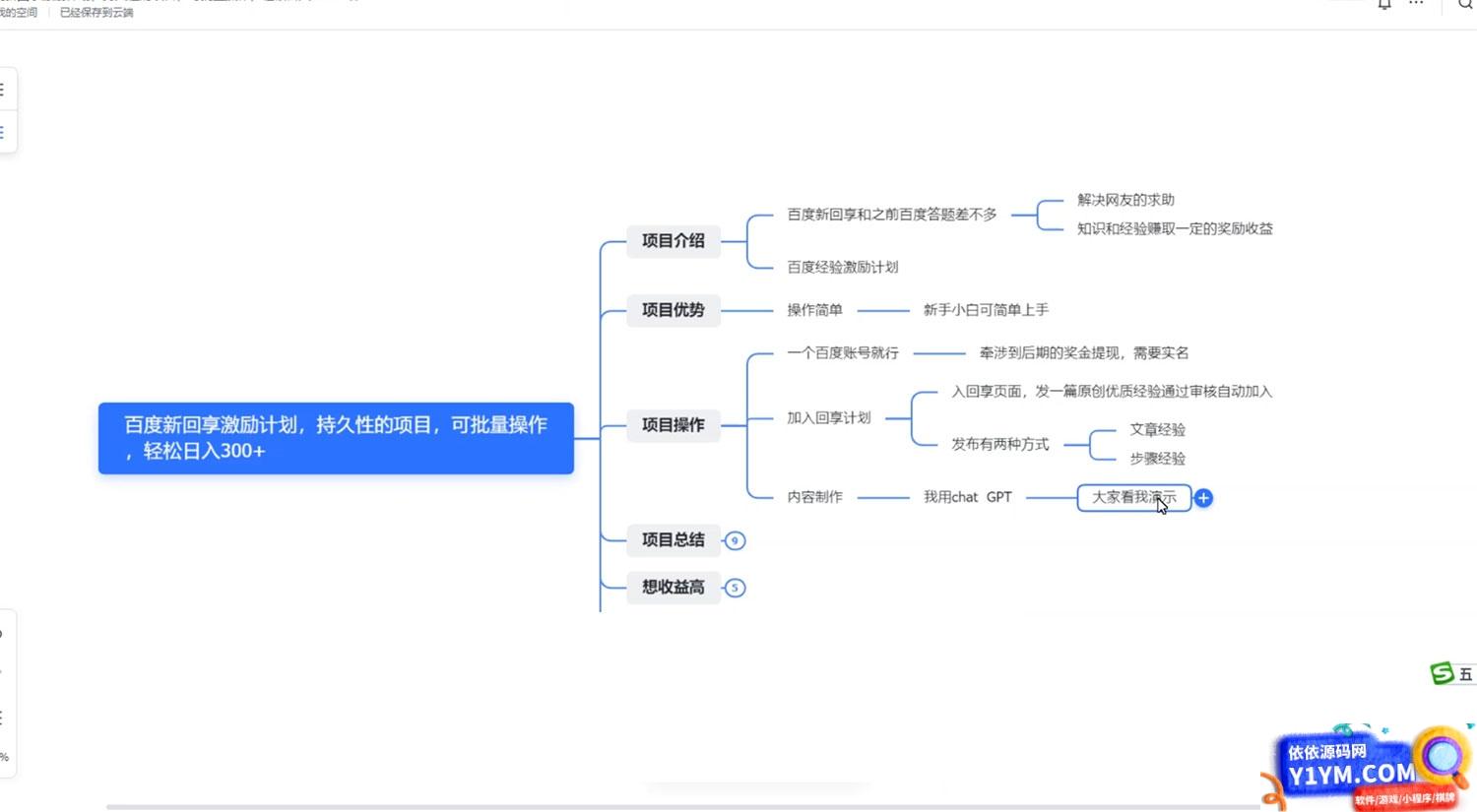Select the blue root topic node

pos(336,438)
